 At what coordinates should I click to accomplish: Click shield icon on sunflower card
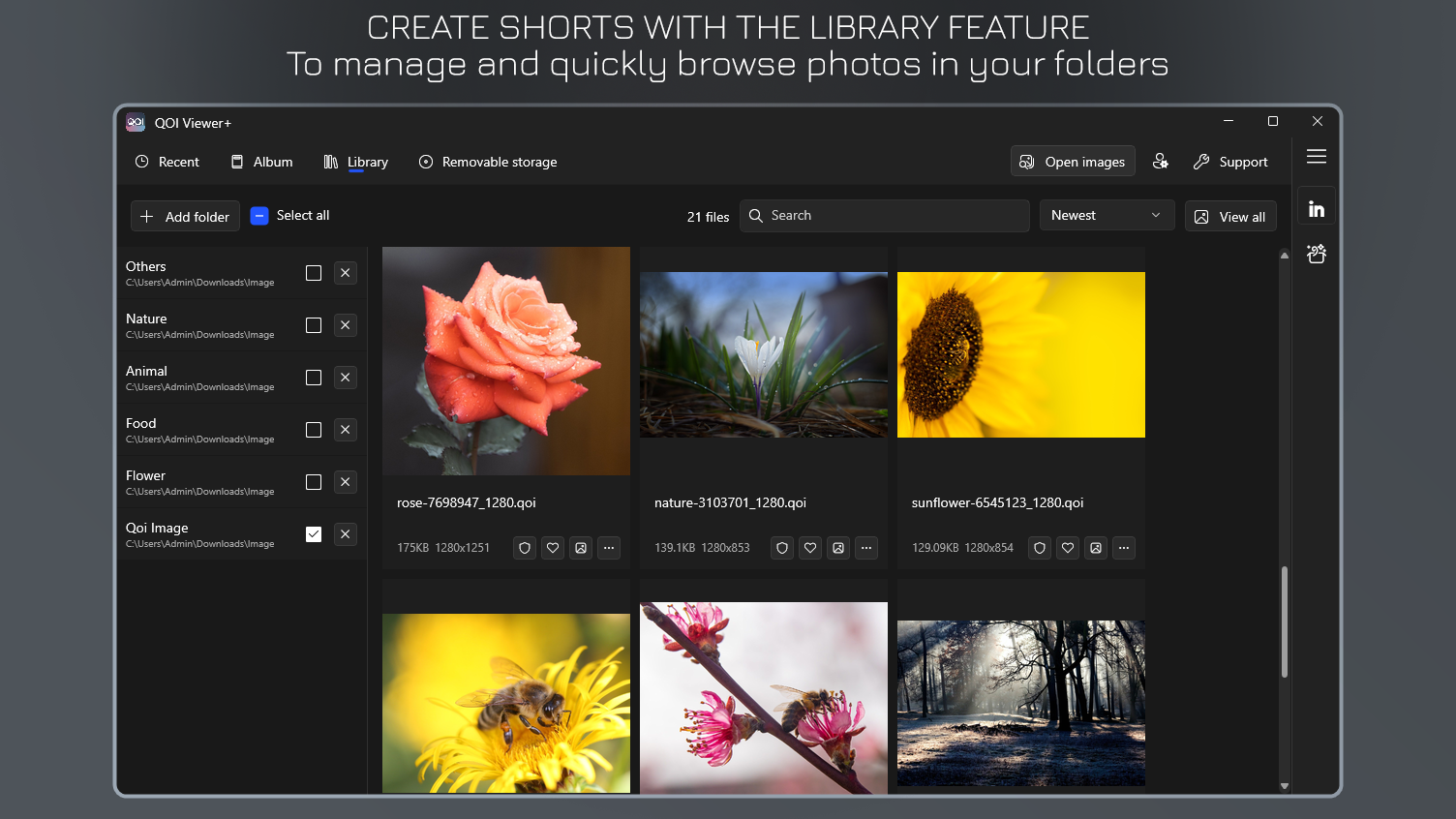(x=1040, y=548)
